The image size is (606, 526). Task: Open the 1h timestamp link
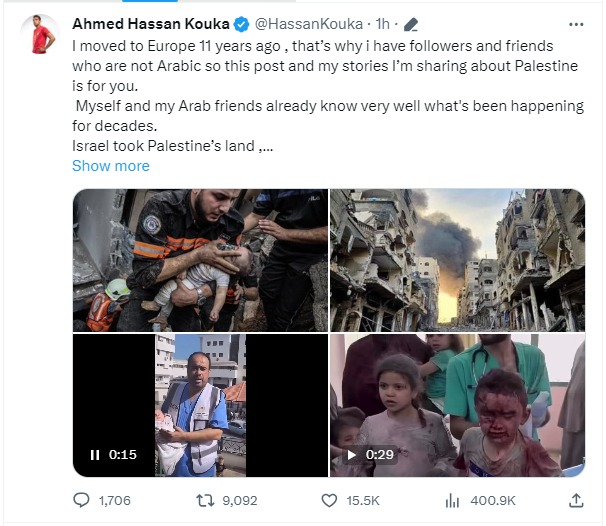[x=385, y=24]
